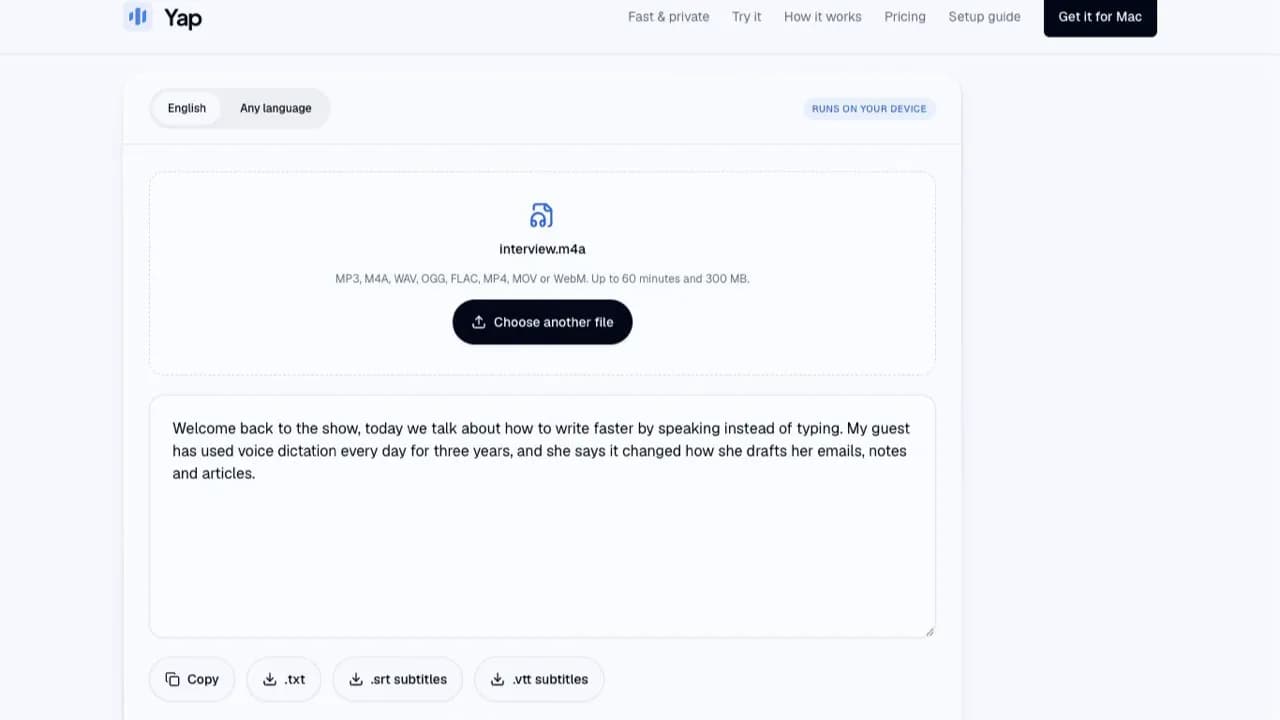
Task: Click the download icon beside .vtt subtitles
Action: (x=497, y=679)
